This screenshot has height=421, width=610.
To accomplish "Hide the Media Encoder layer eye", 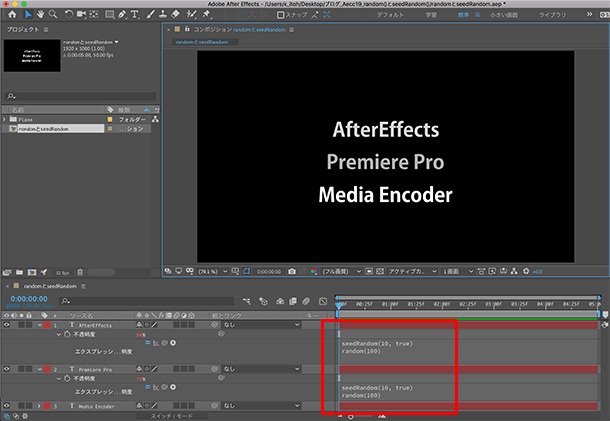I will click(6, 406).
